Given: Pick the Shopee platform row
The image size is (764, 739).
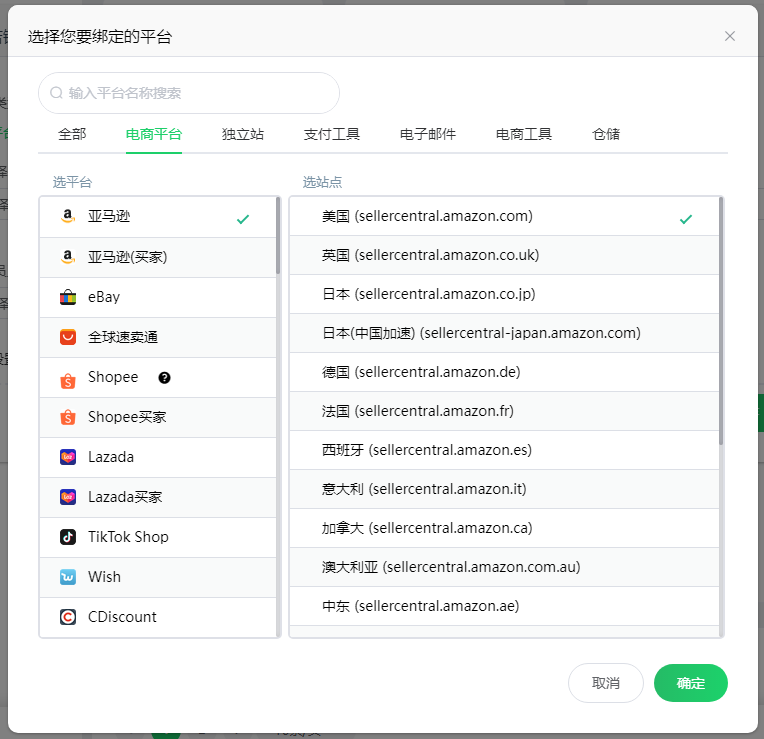Looking at the screenshot, I should click(158, 378).
